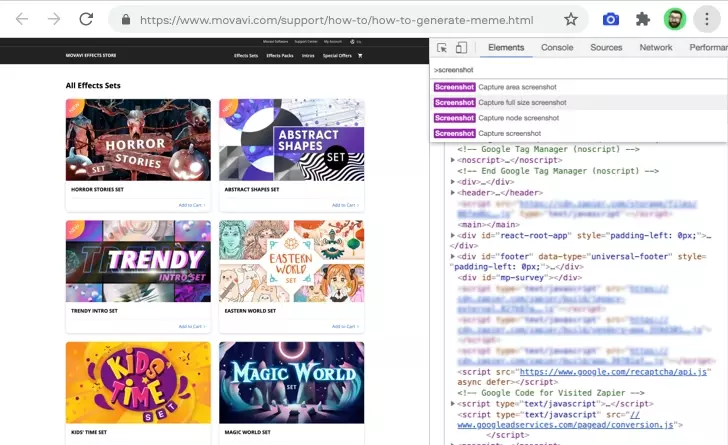Open the Trendy Intro set thumbnail
Image resolution: width=728 pixels, height=445 pixels.
coord(138,261)
